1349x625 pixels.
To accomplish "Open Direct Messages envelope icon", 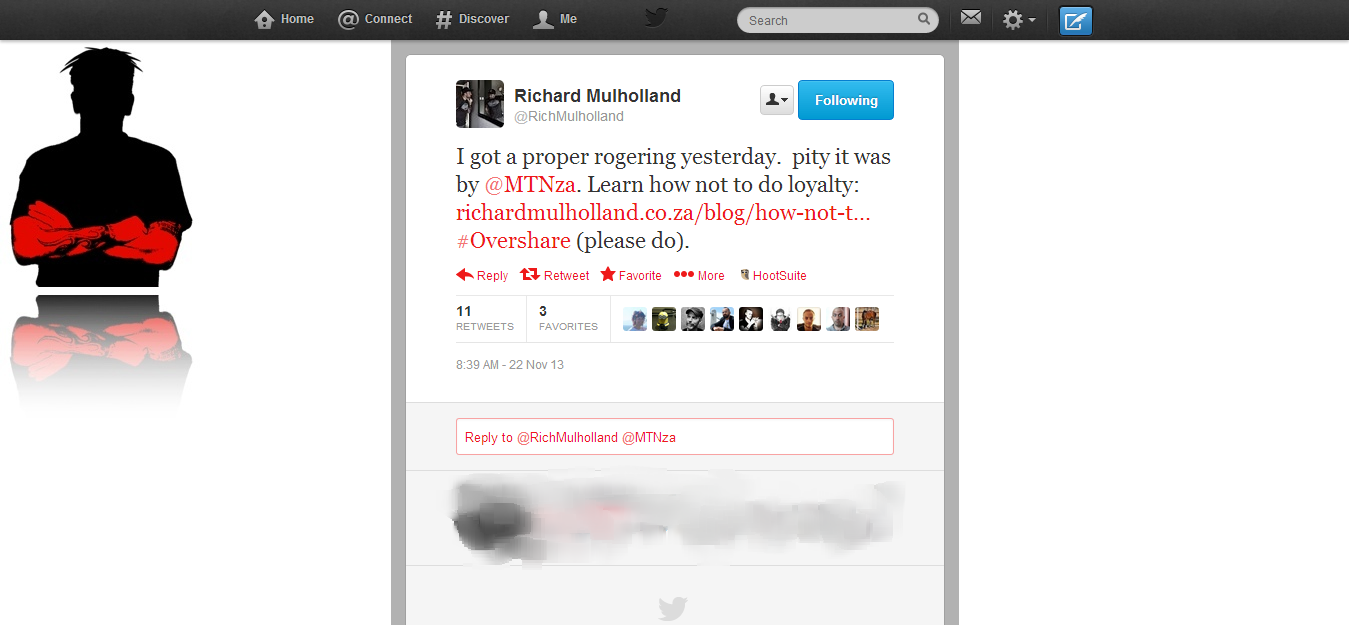I will [970, 17].
